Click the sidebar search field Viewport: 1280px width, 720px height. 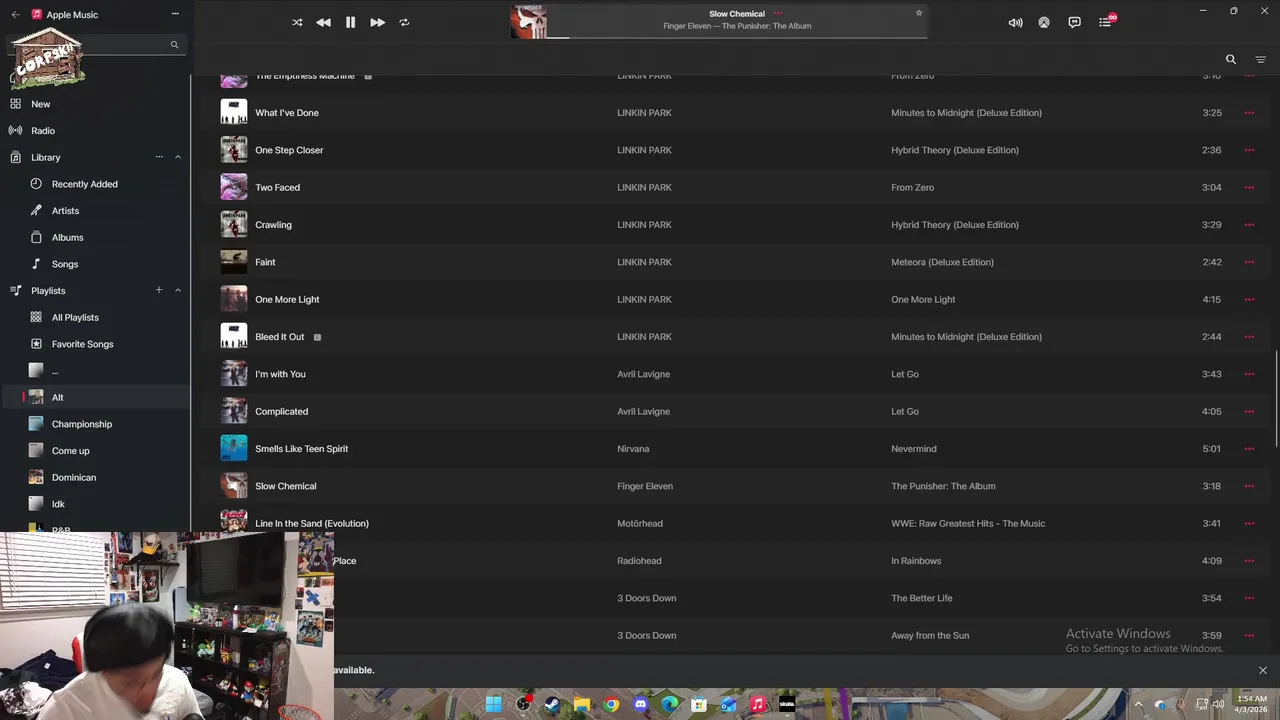click(97, 44)
